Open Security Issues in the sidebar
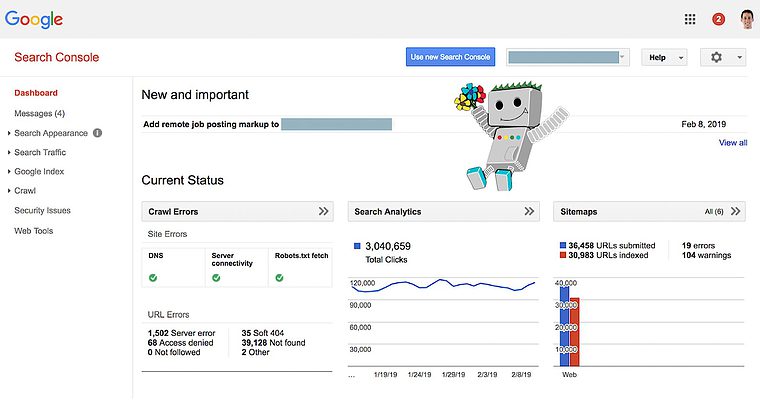This screenshot has height=400, width=760. [42, 210]
